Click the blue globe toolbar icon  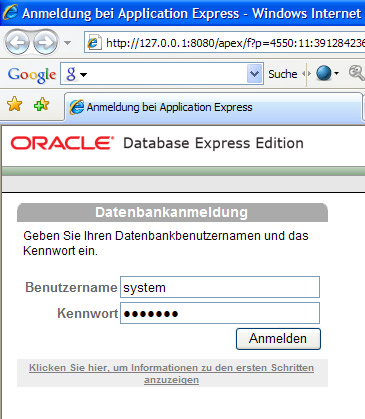coord(324,73)
